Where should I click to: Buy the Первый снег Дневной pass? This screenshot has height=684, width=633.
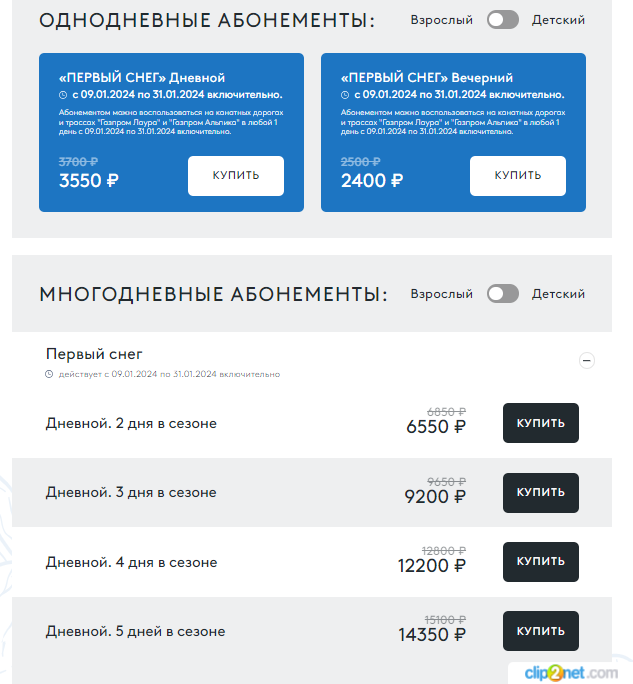pos(236,175)
